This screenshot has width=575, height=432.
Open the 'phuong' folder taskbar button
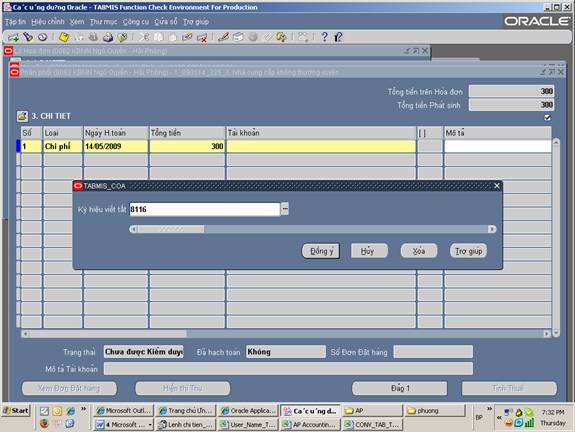click(x=435, y=411)
